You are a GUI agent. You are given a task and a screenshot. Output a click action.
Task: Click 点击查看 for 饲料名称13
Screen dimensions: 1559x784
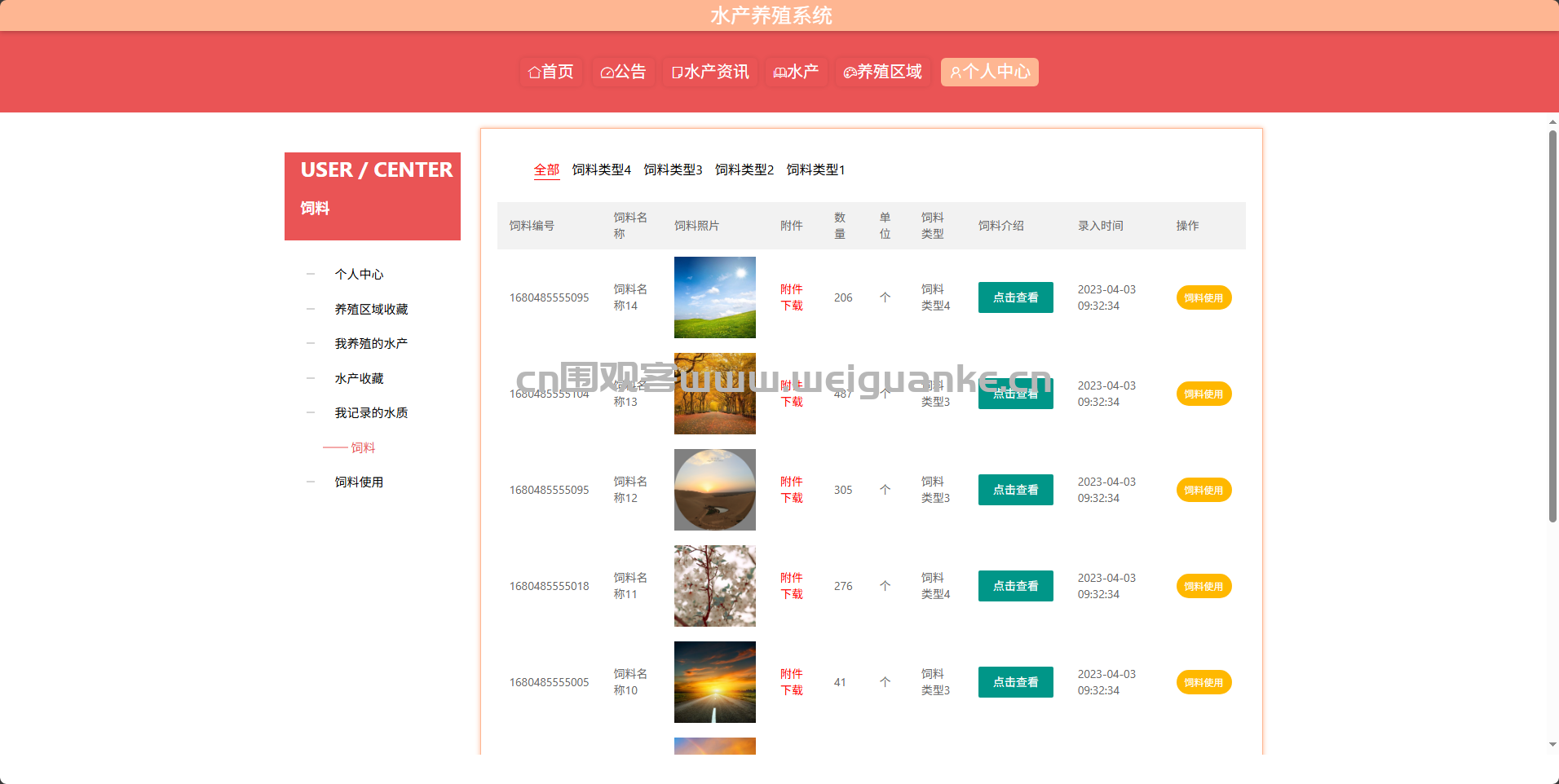[x=1016, y=394]
